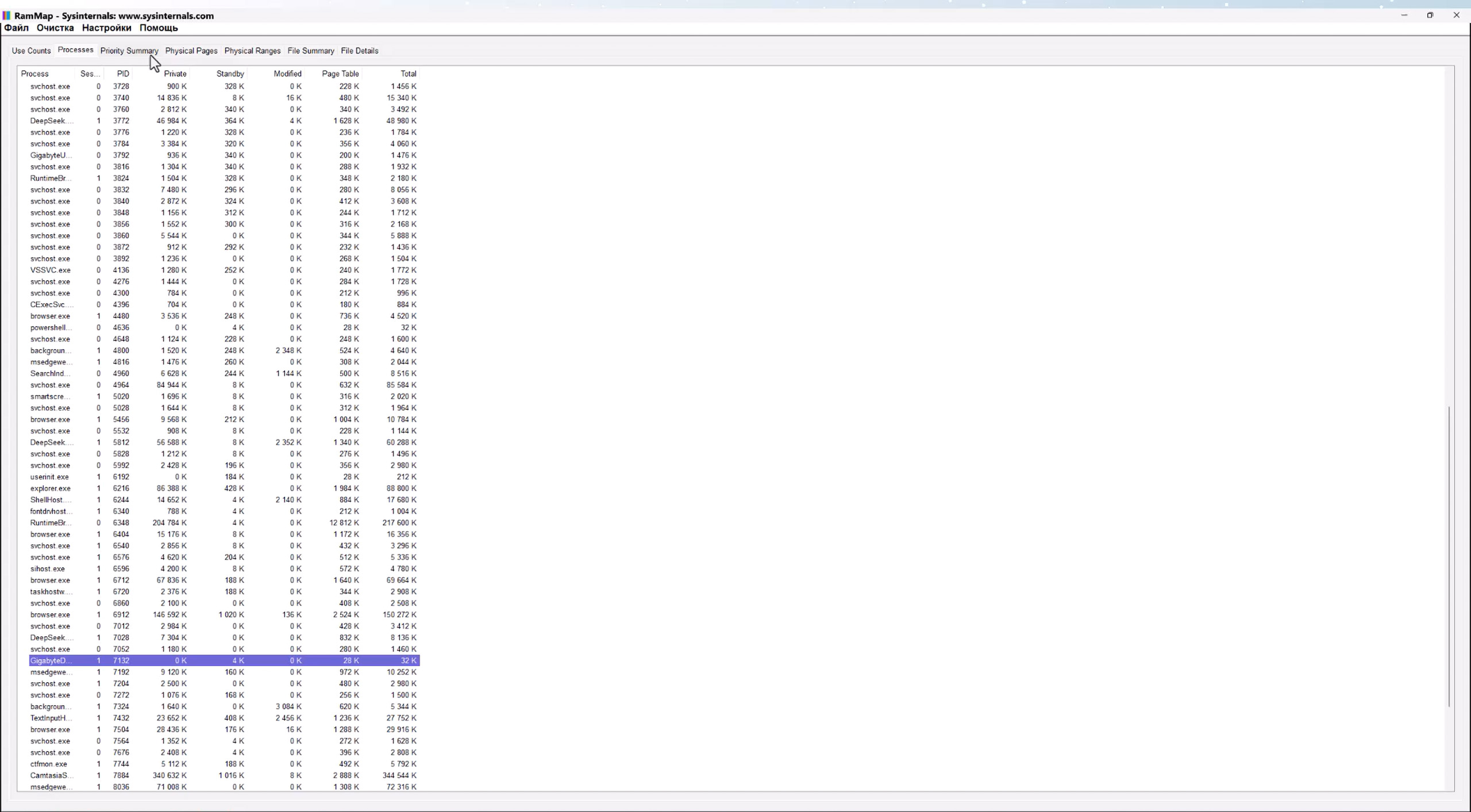Select the Processes tab
This screenshot has width=1471, height=812.
[x=75, y=50]
